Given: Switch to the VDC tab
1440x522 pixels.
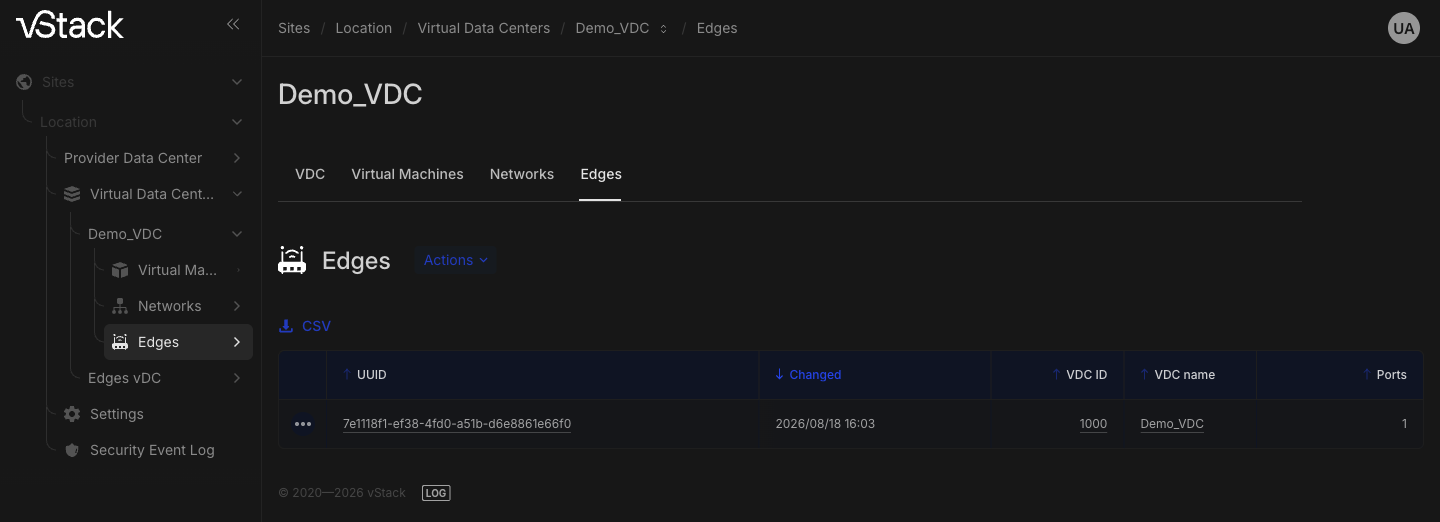Looking at the screenshot, I should [310, 174].
